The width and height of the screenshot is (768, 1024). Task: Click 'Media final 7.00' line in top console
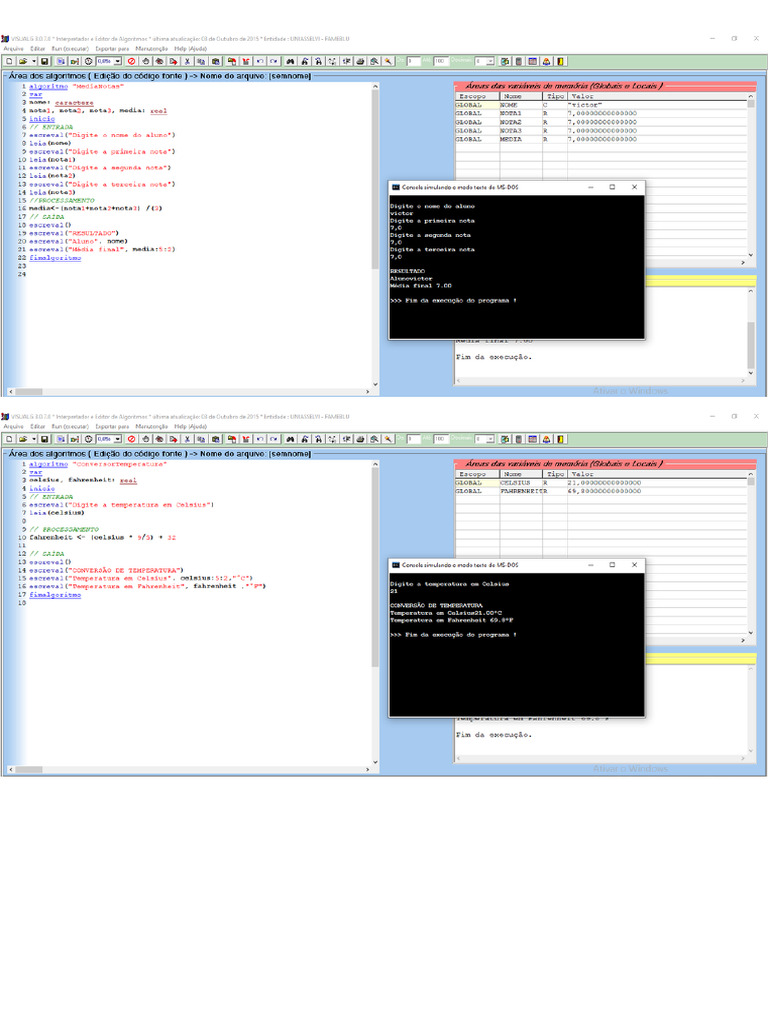421,285
